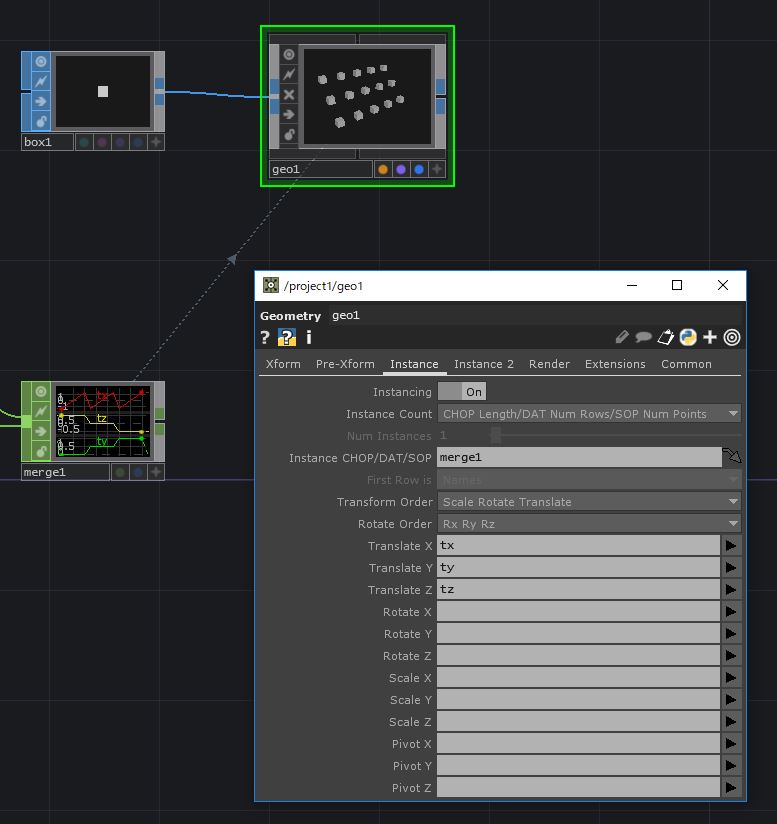Image resolution: width=777 pixels, height=824 pixels.
Task: Toggle clone immune arrow flag on box1
Action: click(41, 101)
